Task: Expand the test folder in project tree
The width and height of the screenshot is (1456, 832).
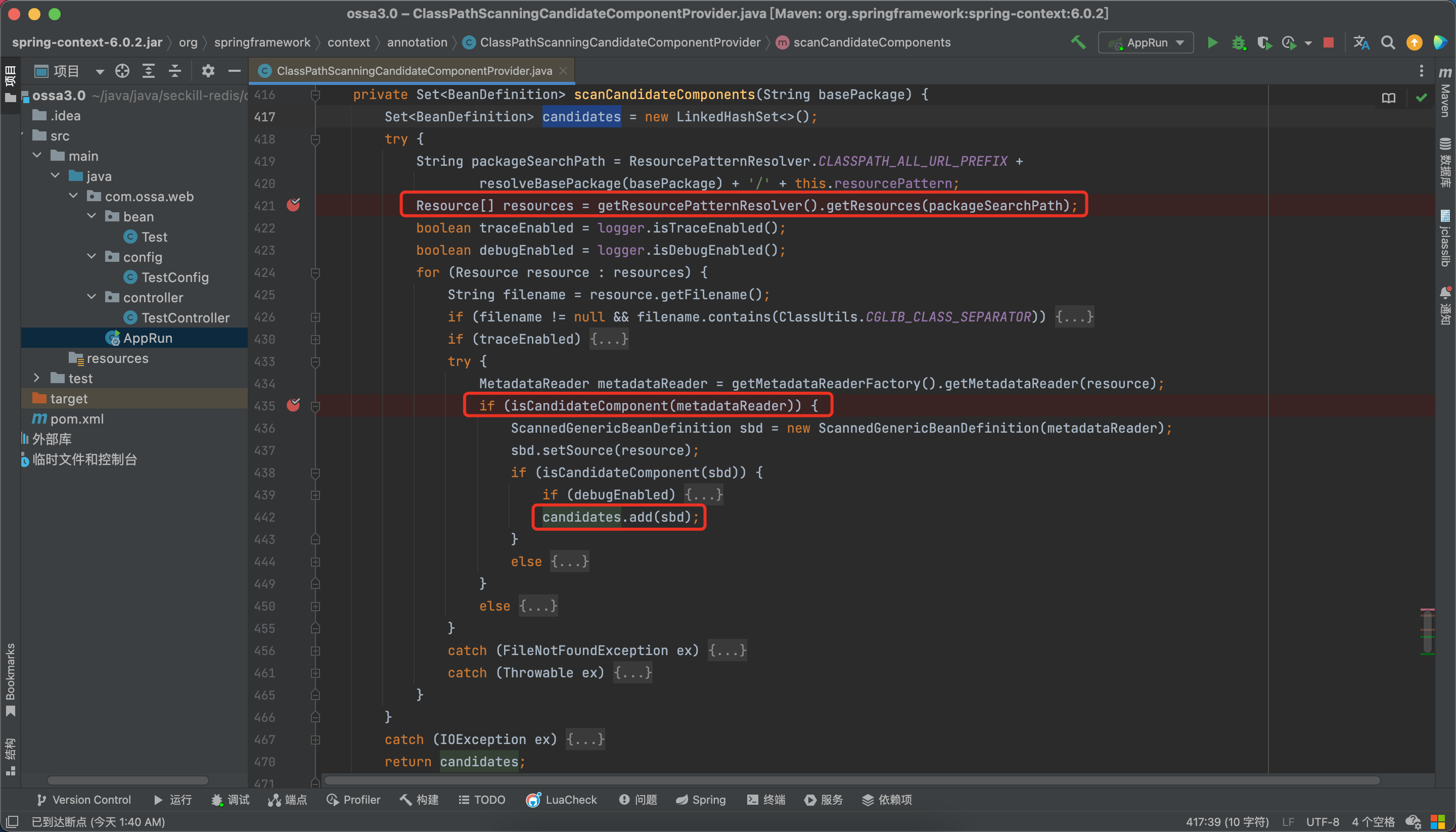Action: 37,378
